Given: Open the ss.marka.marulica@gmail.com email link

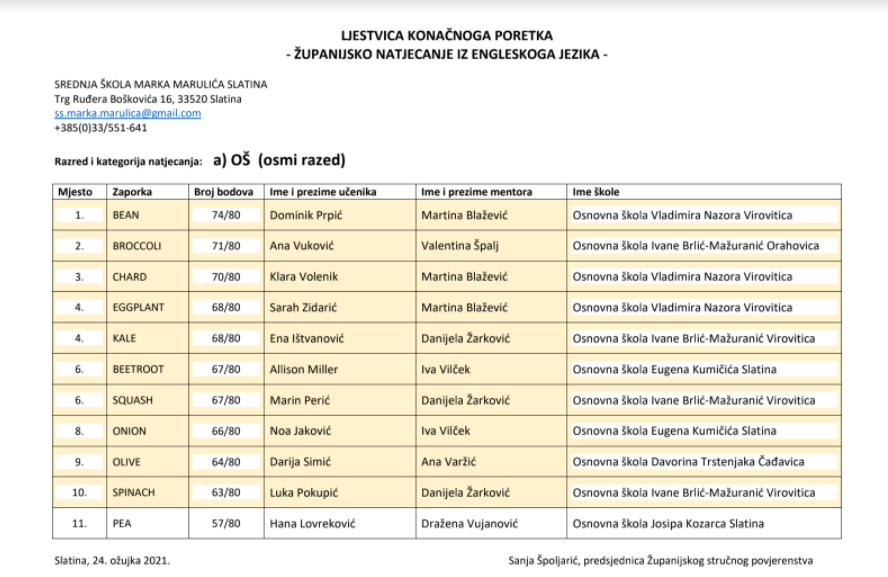Looking at the screenshot, I should [127, 113].
